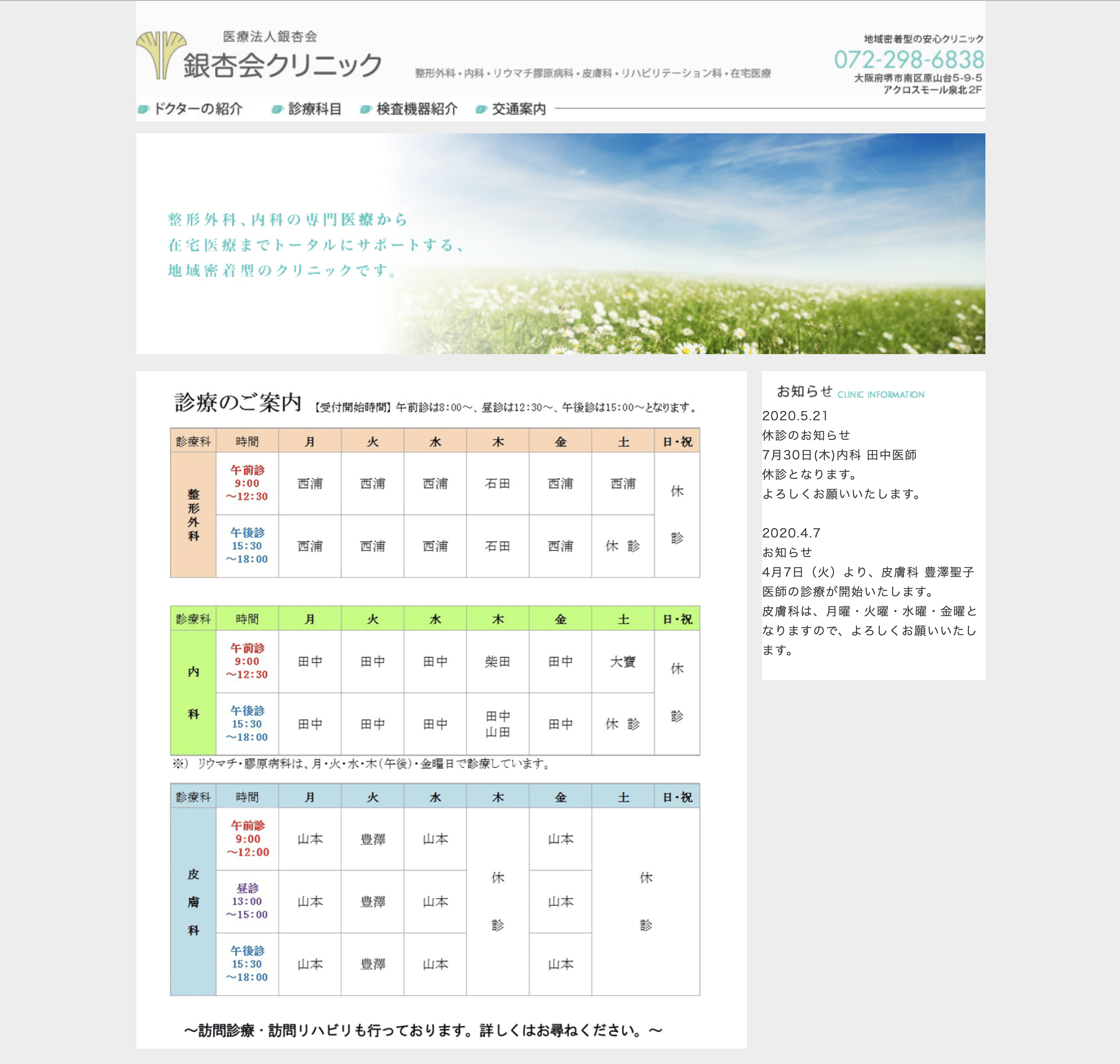Click 整形外科 department cell in orange table
The width and height of the screenshot is (1120, 1064).
coord(193,515)
